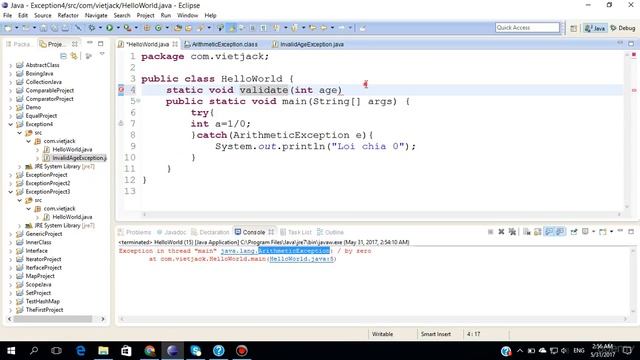Open the Outline view tab
The image size is (640, 360).
tap(331, 232)
